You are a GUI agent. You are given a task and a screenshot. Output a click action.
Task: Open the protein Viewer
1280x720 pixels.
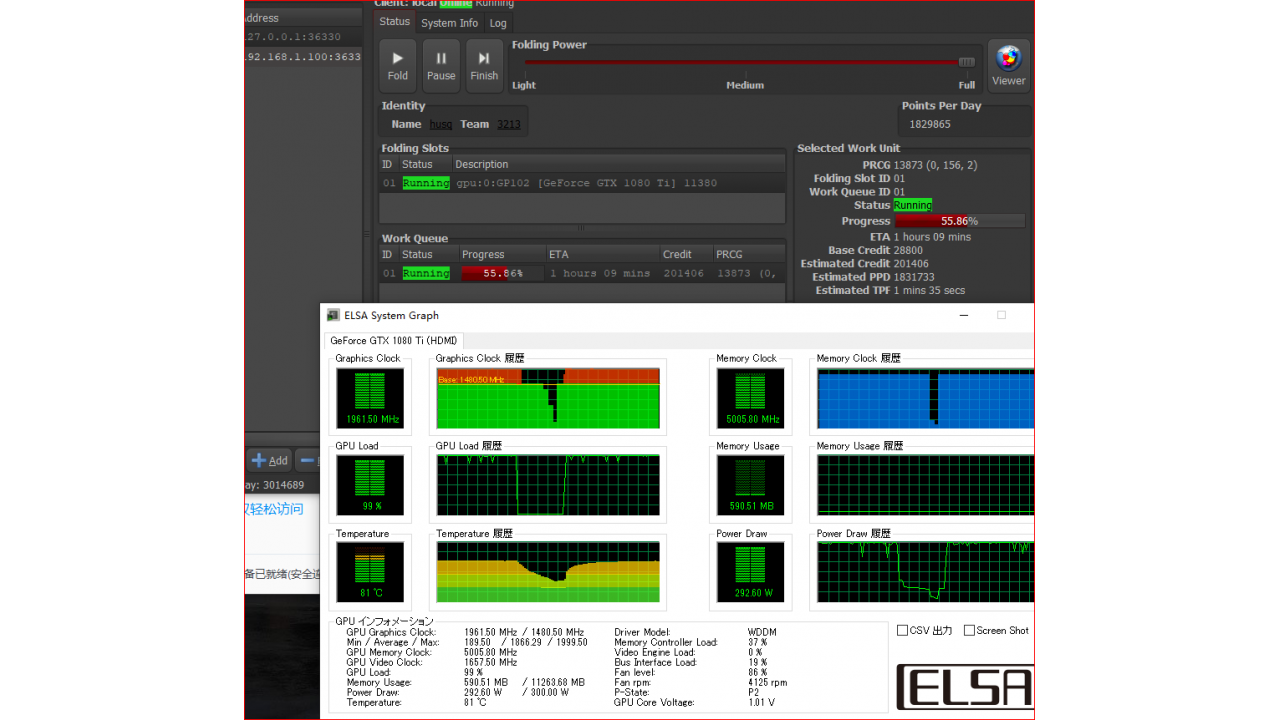pyautogui.click(x=1008, y=66)
